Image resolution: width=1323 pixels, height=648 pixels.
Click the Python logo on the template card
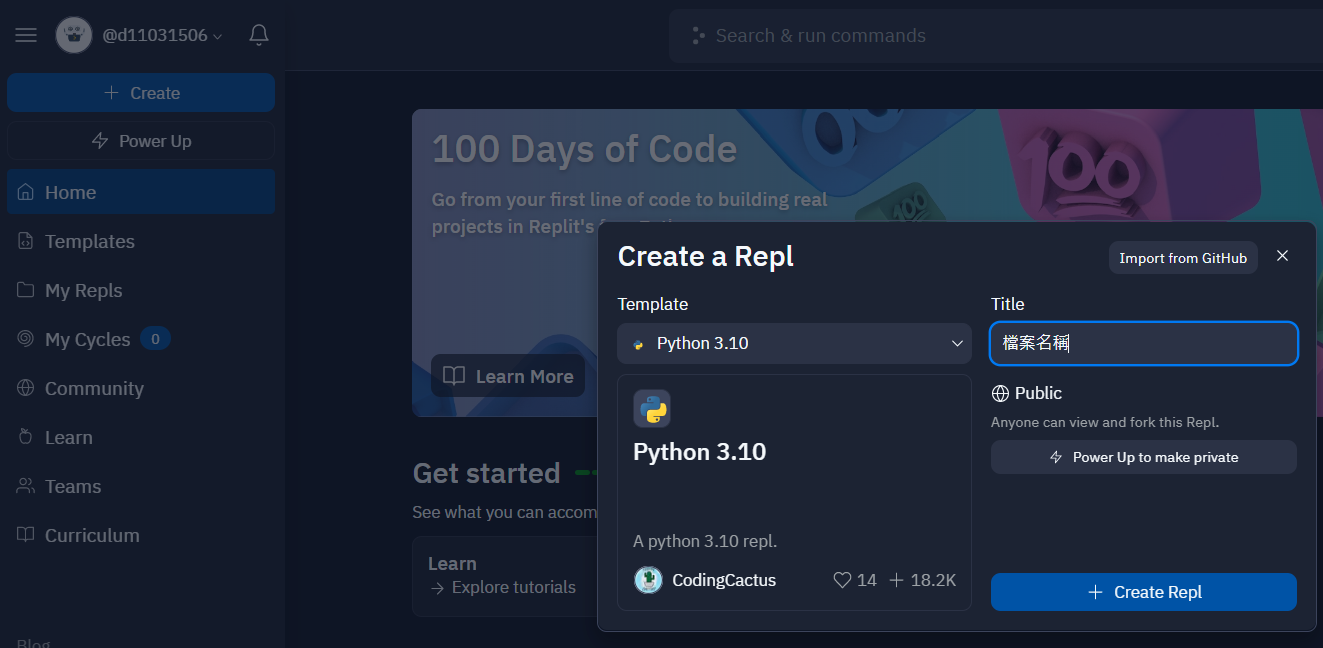tap(652, 409)
